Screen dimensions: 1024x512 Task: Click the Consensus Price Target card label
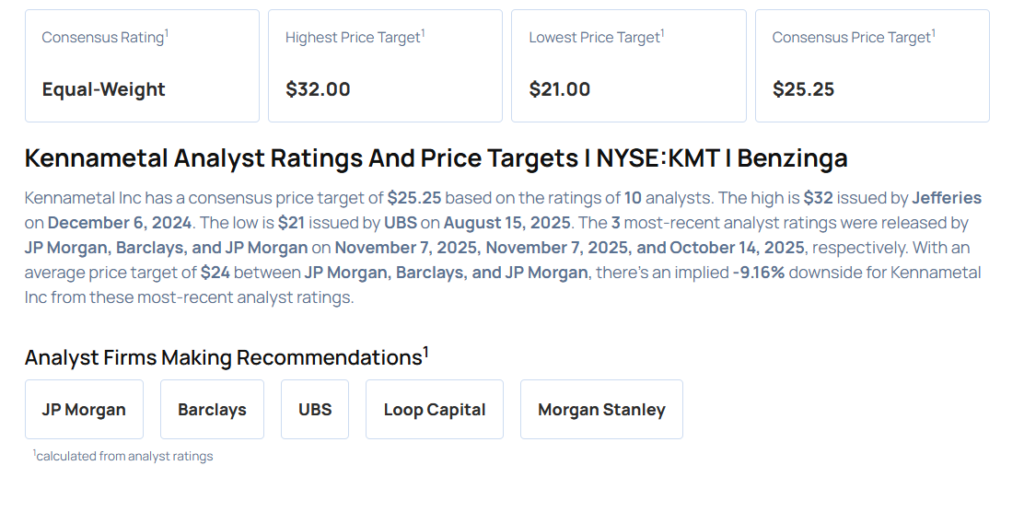click(x=853, y=38)
